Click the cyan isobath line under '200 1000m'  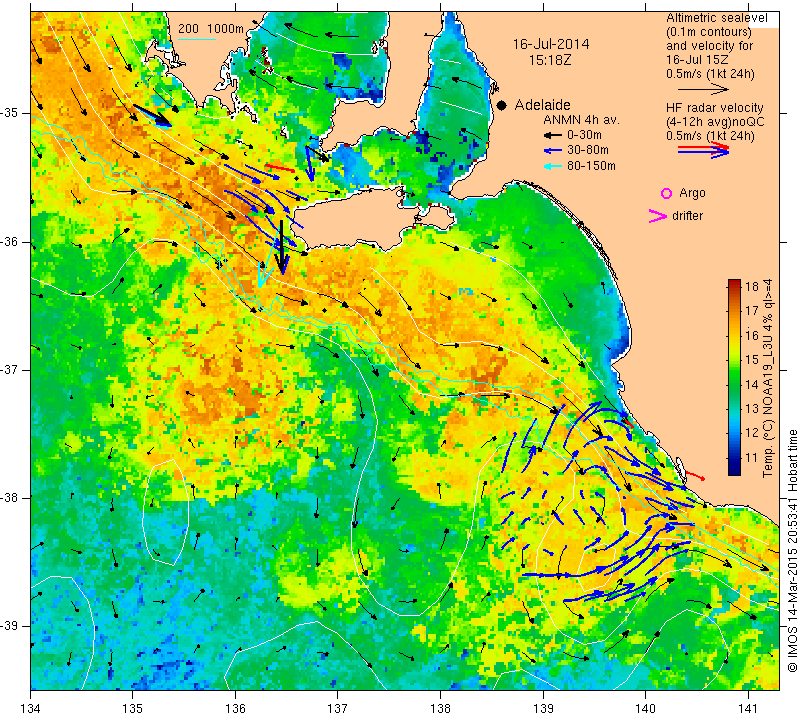tap(197, 39)
